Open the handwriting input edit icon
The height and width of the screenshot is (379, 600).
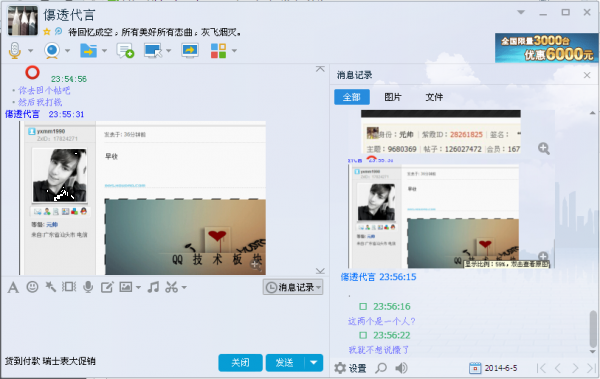tap(107, 287)
